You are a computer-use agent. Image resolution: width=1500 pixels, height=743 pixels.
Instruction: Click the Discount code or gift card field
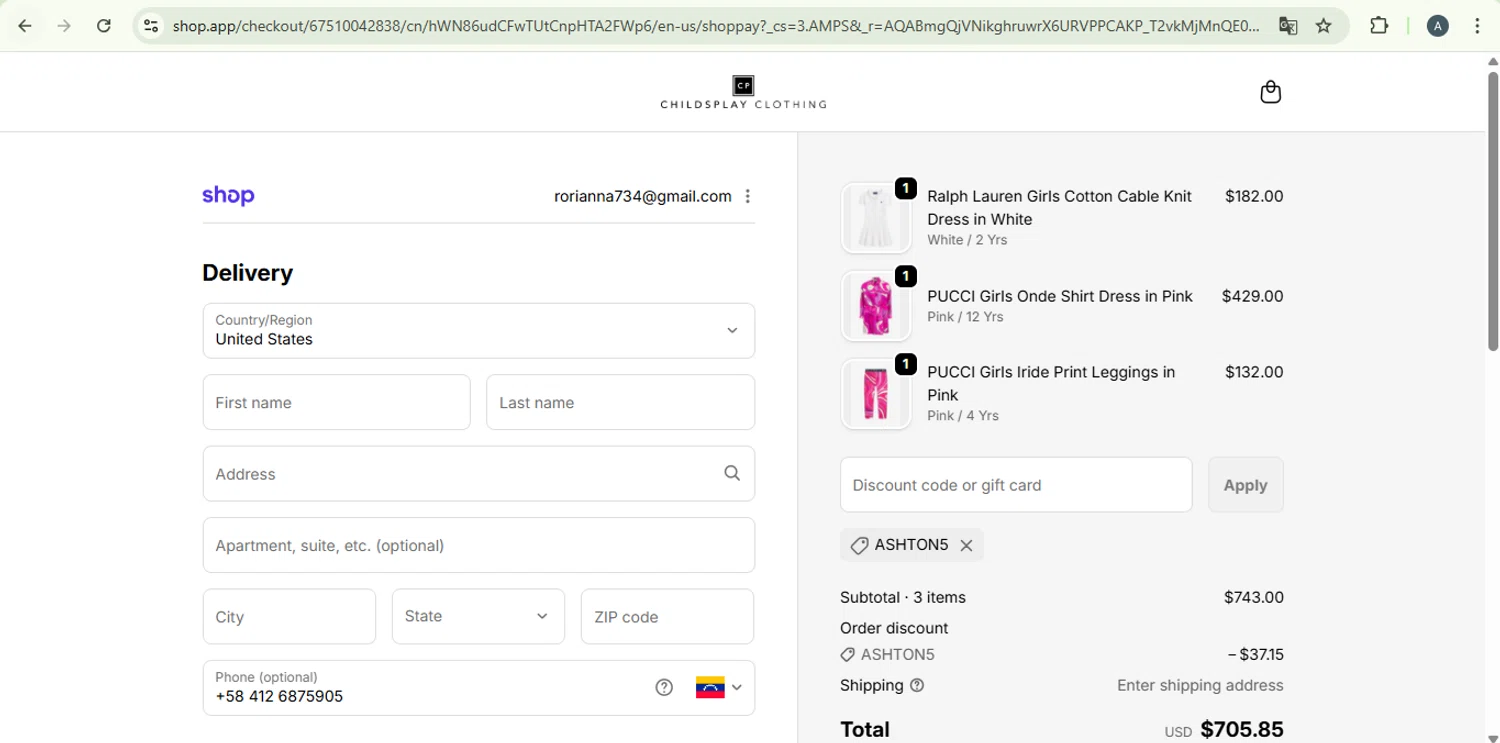1016,485
